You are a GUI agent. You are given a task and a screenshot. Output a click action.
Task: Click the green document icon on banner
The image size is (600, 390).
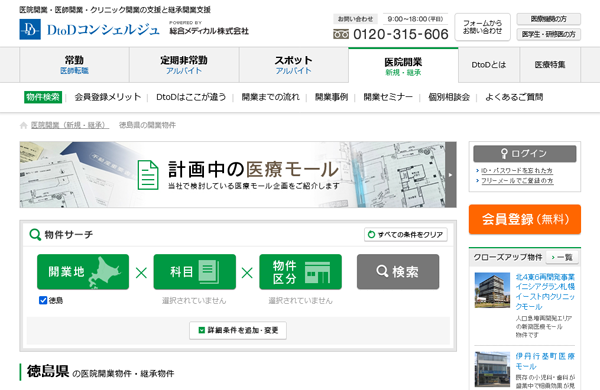(x=148, y=175)
